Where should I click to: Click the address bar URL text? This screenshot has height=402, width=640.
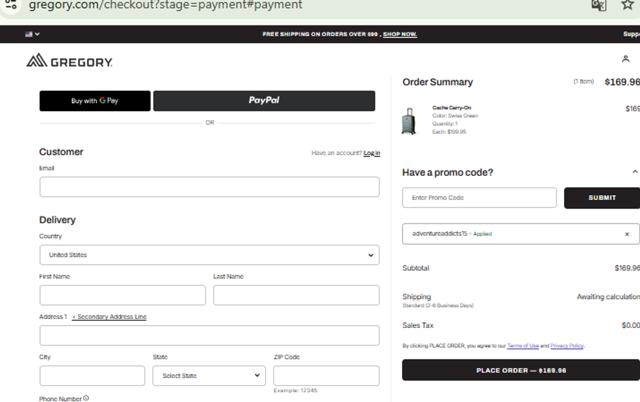[x=165, y=5]
